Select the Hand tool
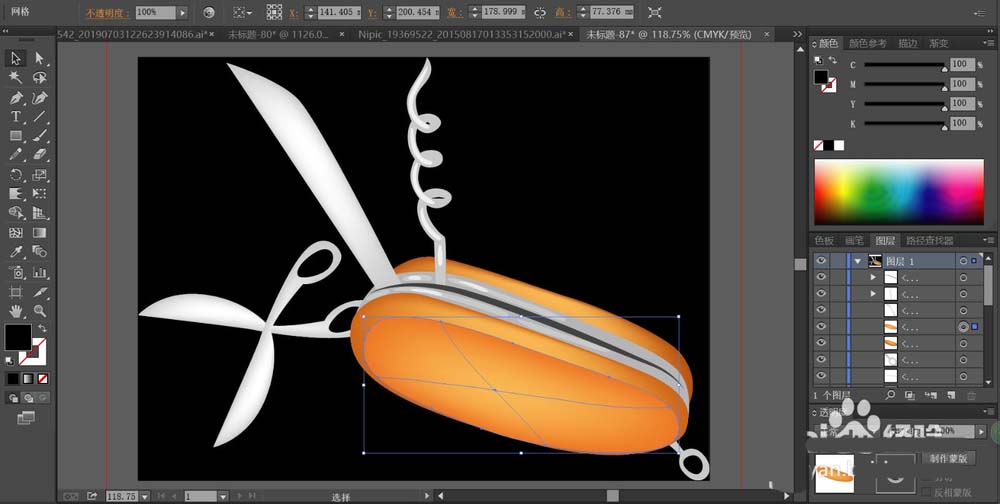 click(x=16, y=311)
